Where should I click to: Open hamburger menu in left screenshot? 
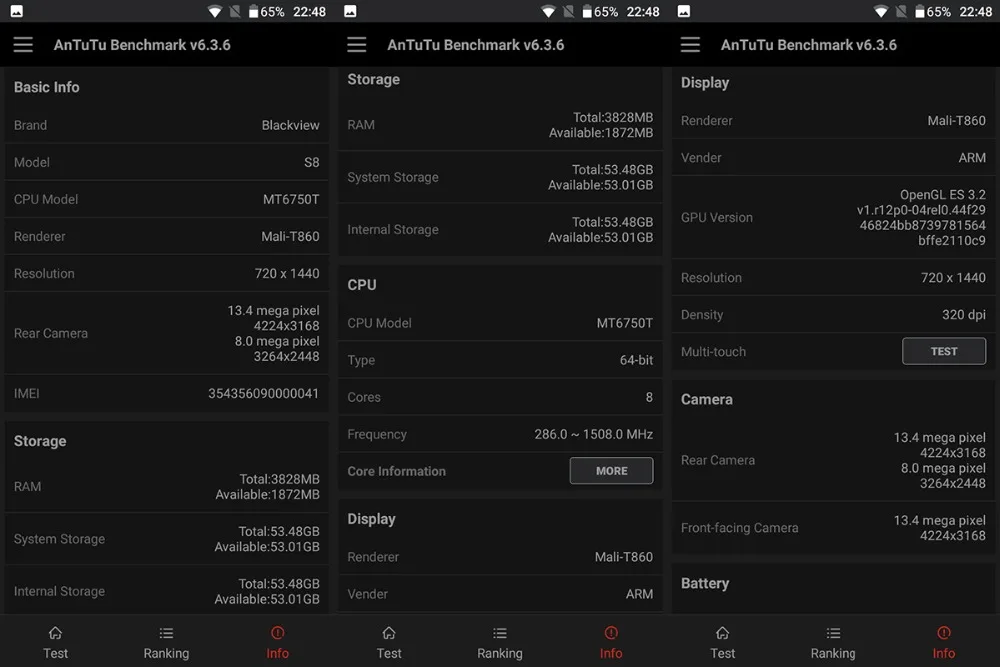(23, 45)
